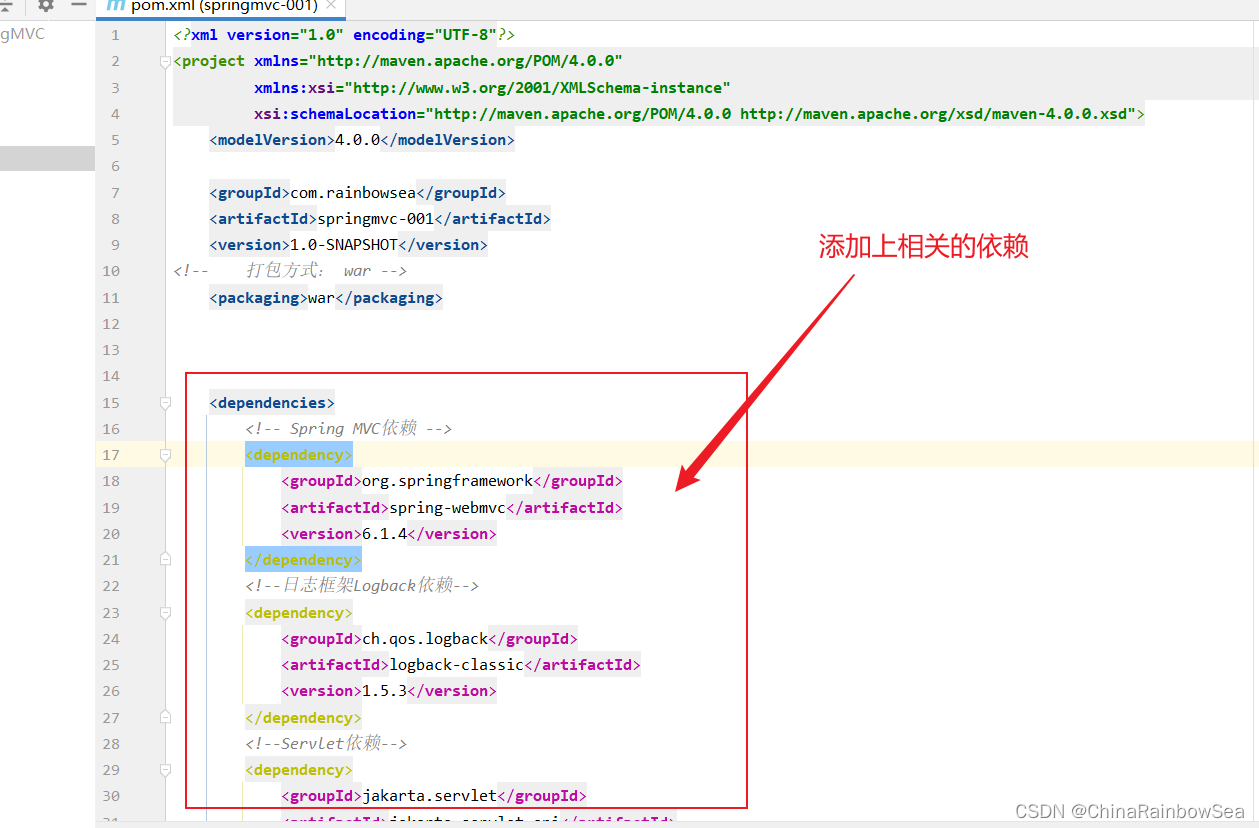
Task: Click the logback-classic artifactId text
Action: pos(456,665)
